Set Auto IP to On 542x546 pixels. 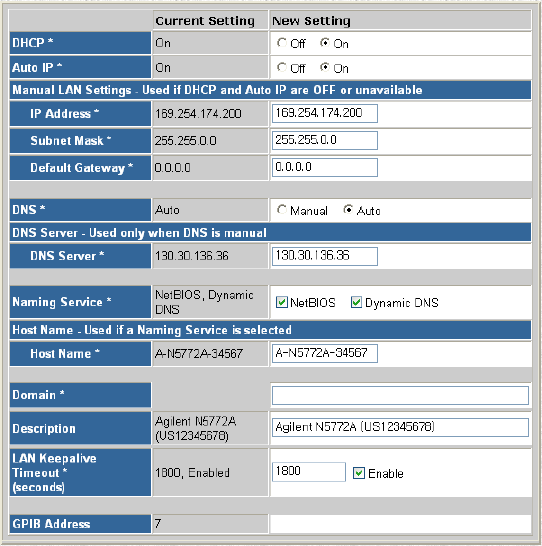(325, 67)
